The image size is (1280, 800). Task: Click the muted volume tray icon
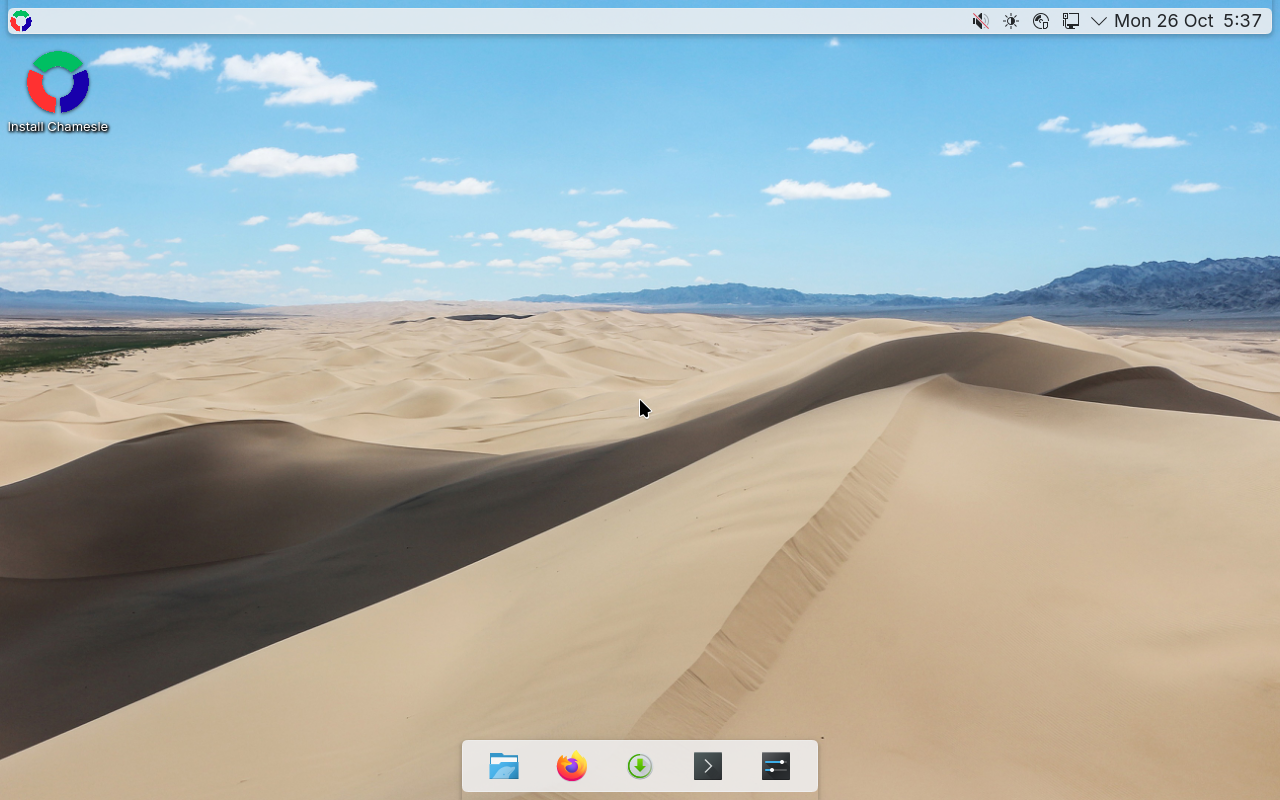981,21
